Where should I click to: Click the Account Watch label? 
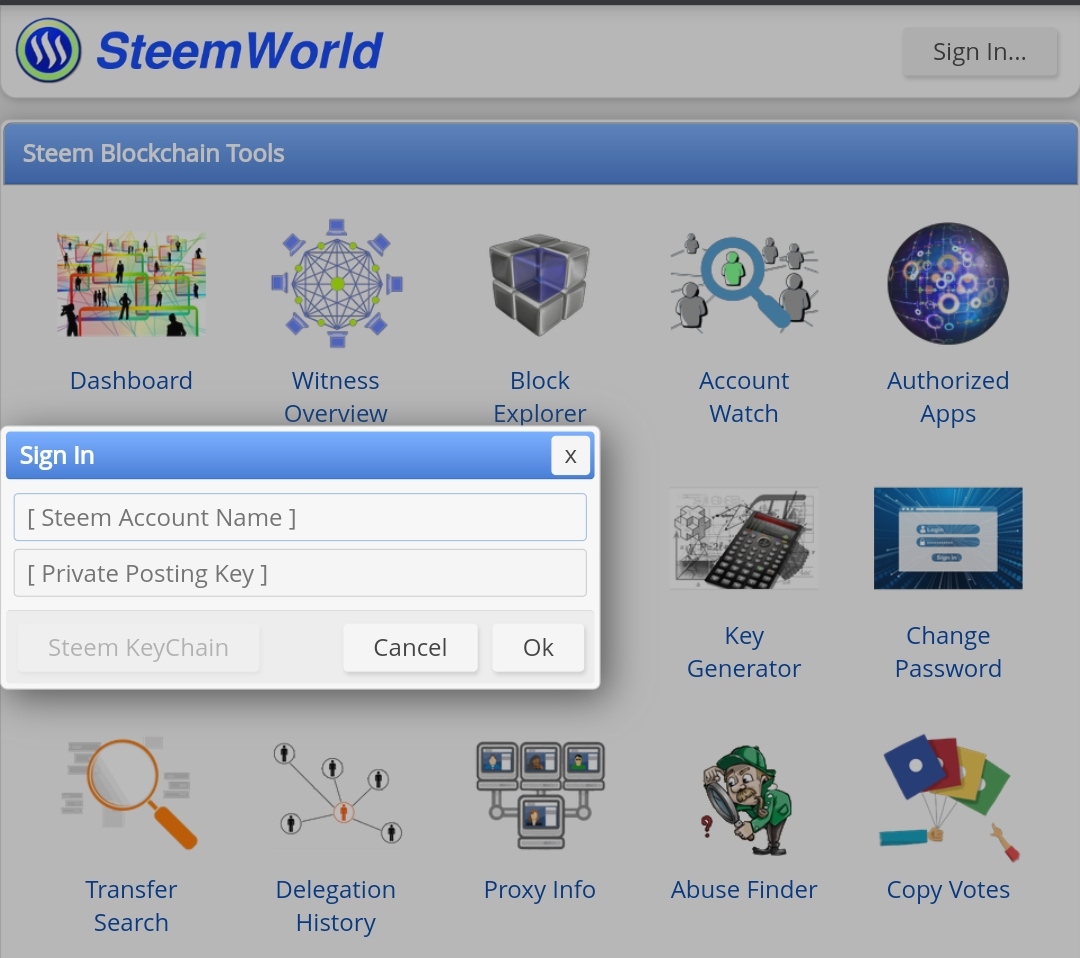coord(744,397)
